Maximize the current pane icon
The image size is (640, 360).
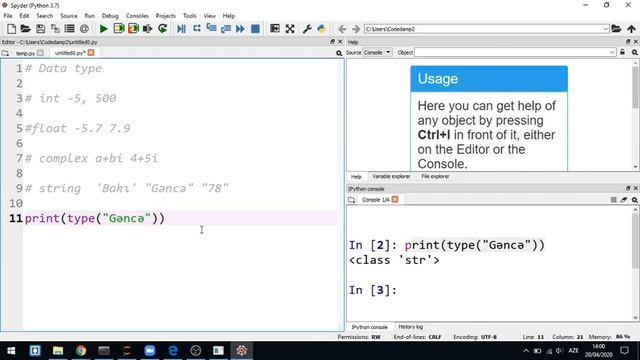click(x=275, y=29)
